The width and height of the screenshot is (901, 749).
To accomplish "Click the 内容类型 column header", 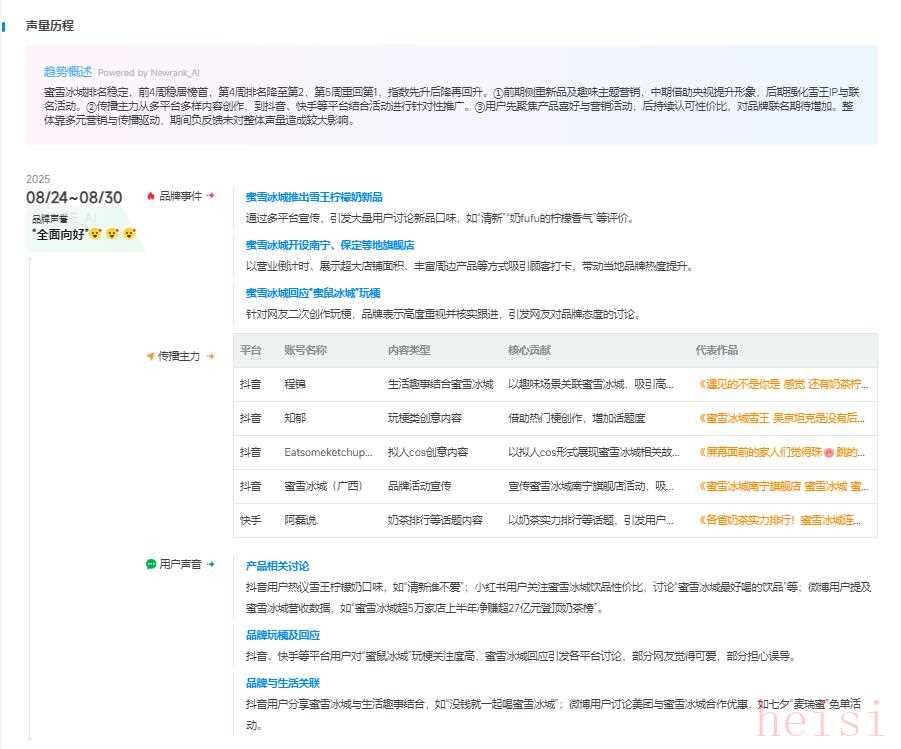I will point(409,350).
